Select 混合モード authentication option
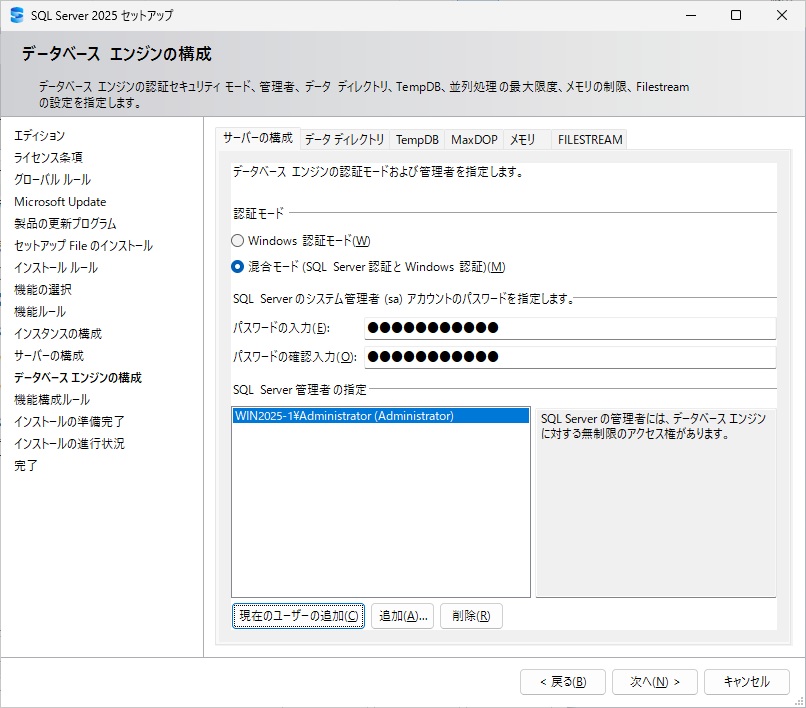 237,266
